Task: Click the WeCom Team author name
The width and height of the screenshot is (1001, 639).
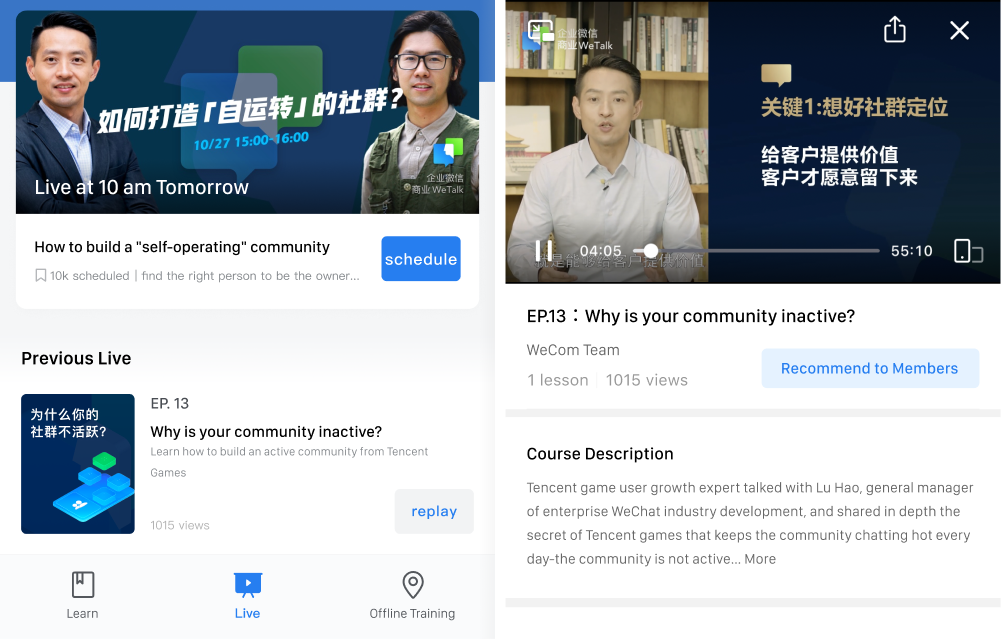Action: pos(573,350)
